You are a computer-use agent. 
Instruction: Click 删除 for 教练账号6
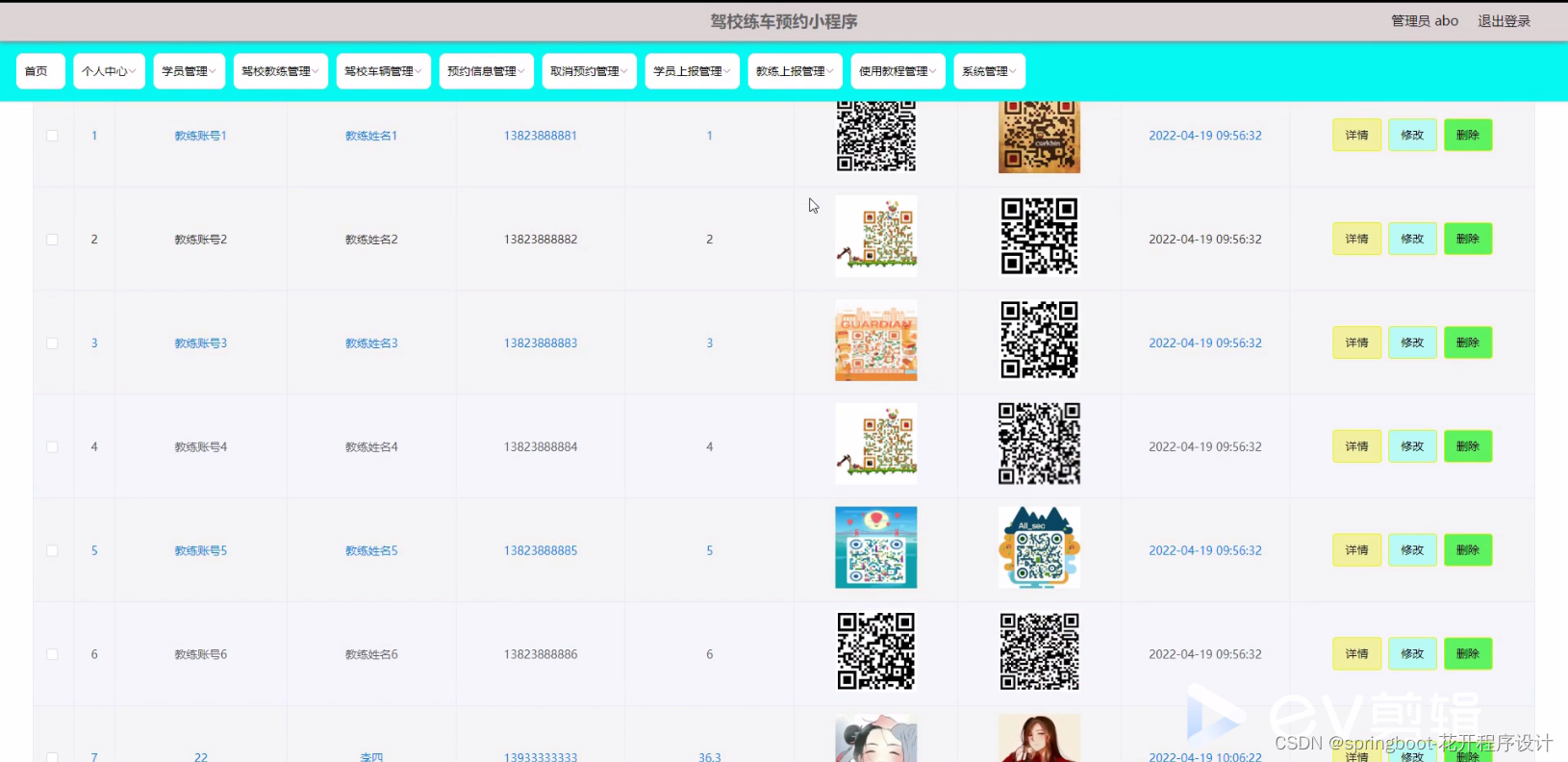pos(1468,654)
